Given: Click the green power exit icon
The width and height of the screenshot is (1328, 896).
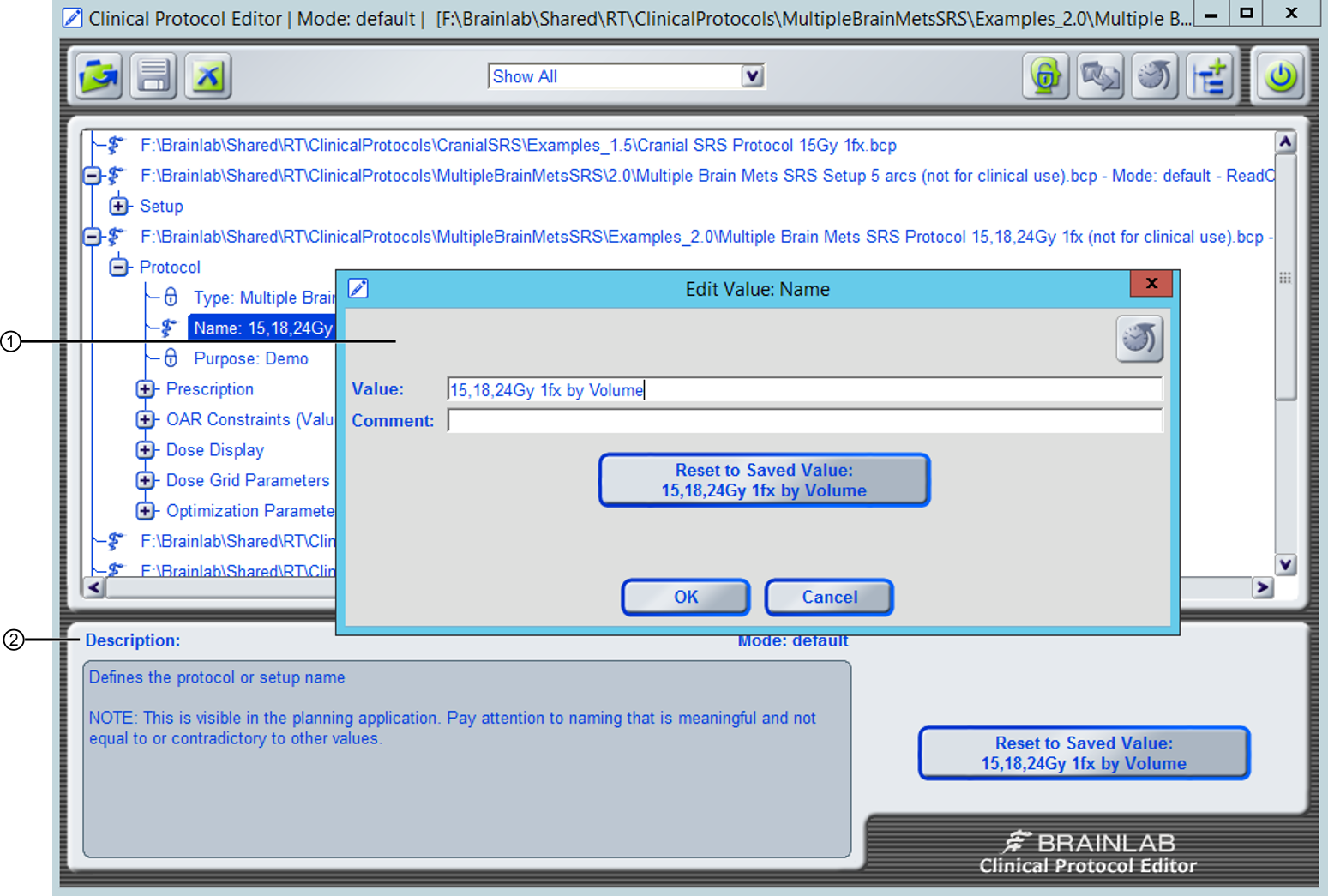Looking at the screenshot, I should 1281,76.
